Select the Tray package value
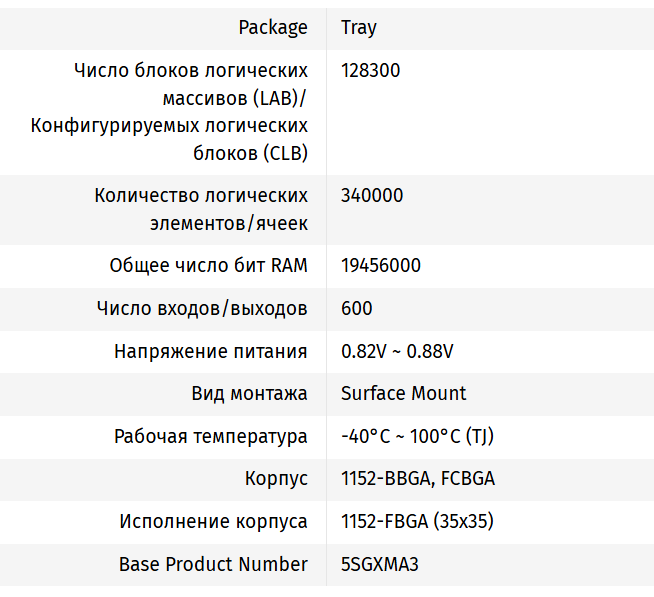 click(x=359, y=28)
